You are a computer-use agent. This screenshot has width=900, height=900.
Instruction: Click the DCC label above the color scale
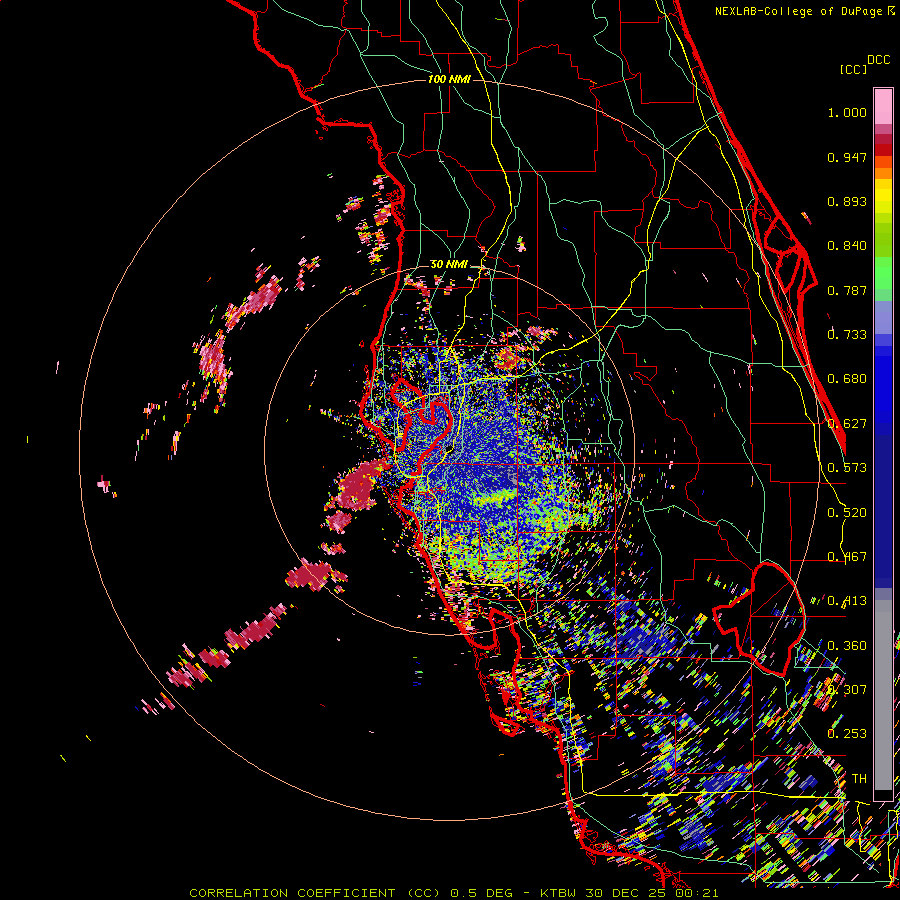point(879,60)
